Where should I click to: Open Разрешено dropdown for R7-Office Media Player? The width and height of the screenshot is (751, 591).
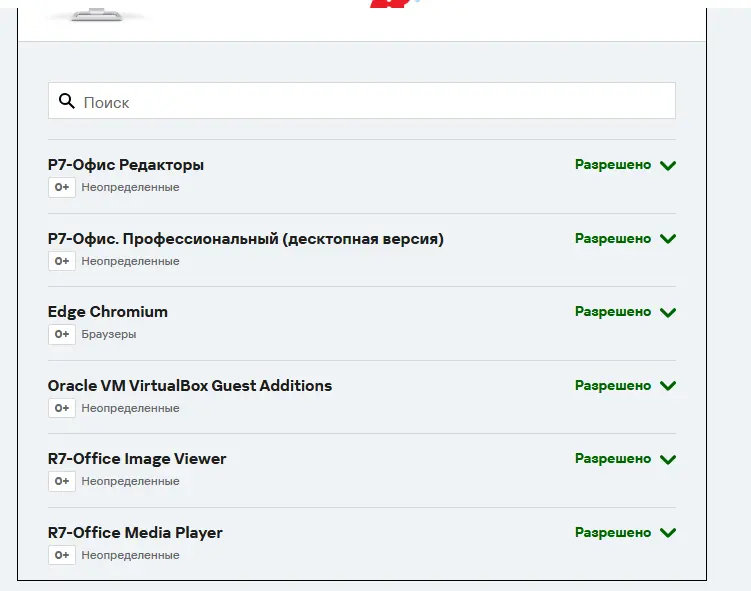pyautogui.click(x=613, y=533)
